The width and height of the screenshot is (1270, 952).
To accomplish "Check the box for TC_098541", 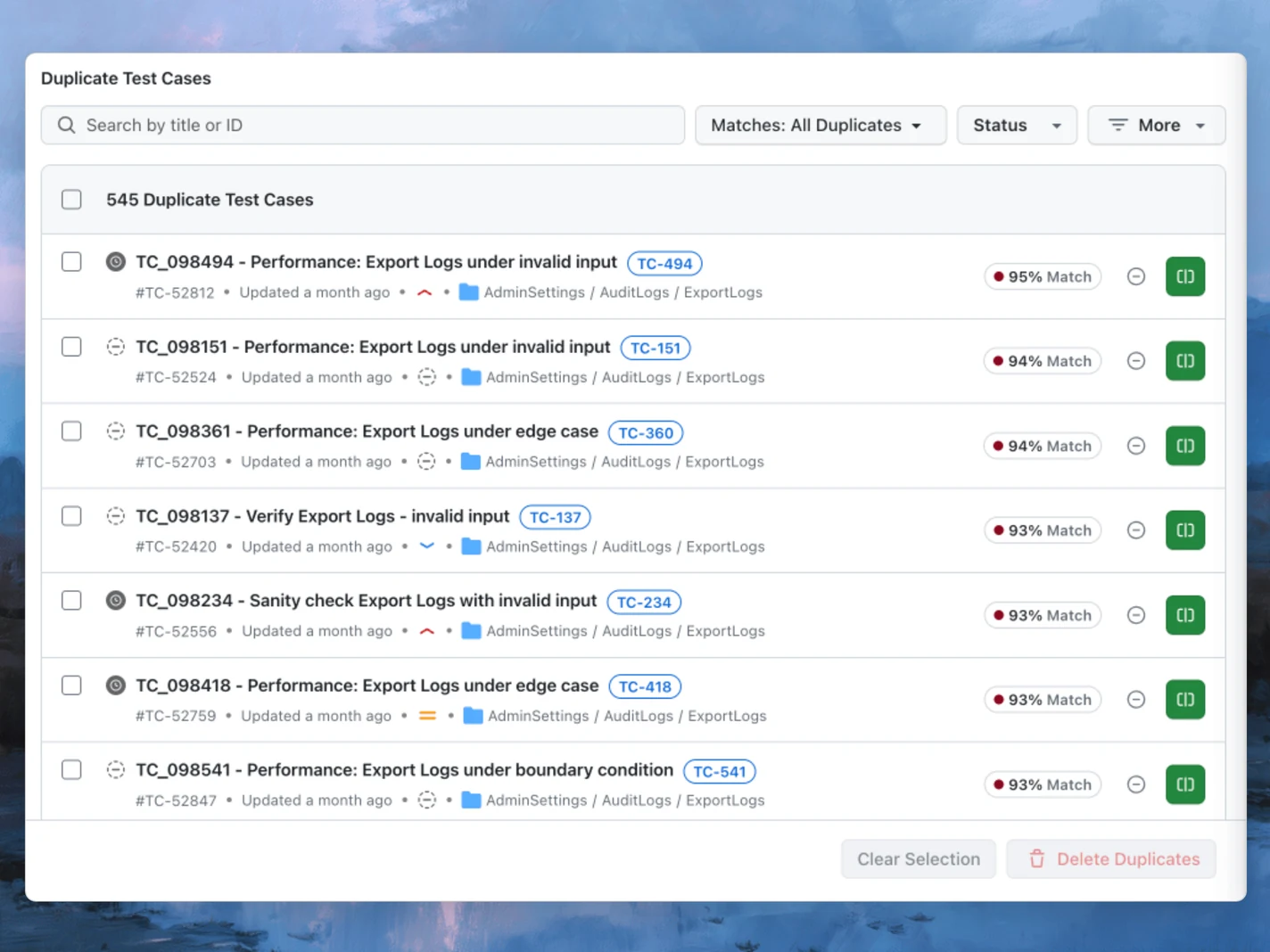I will coord(71,770).
